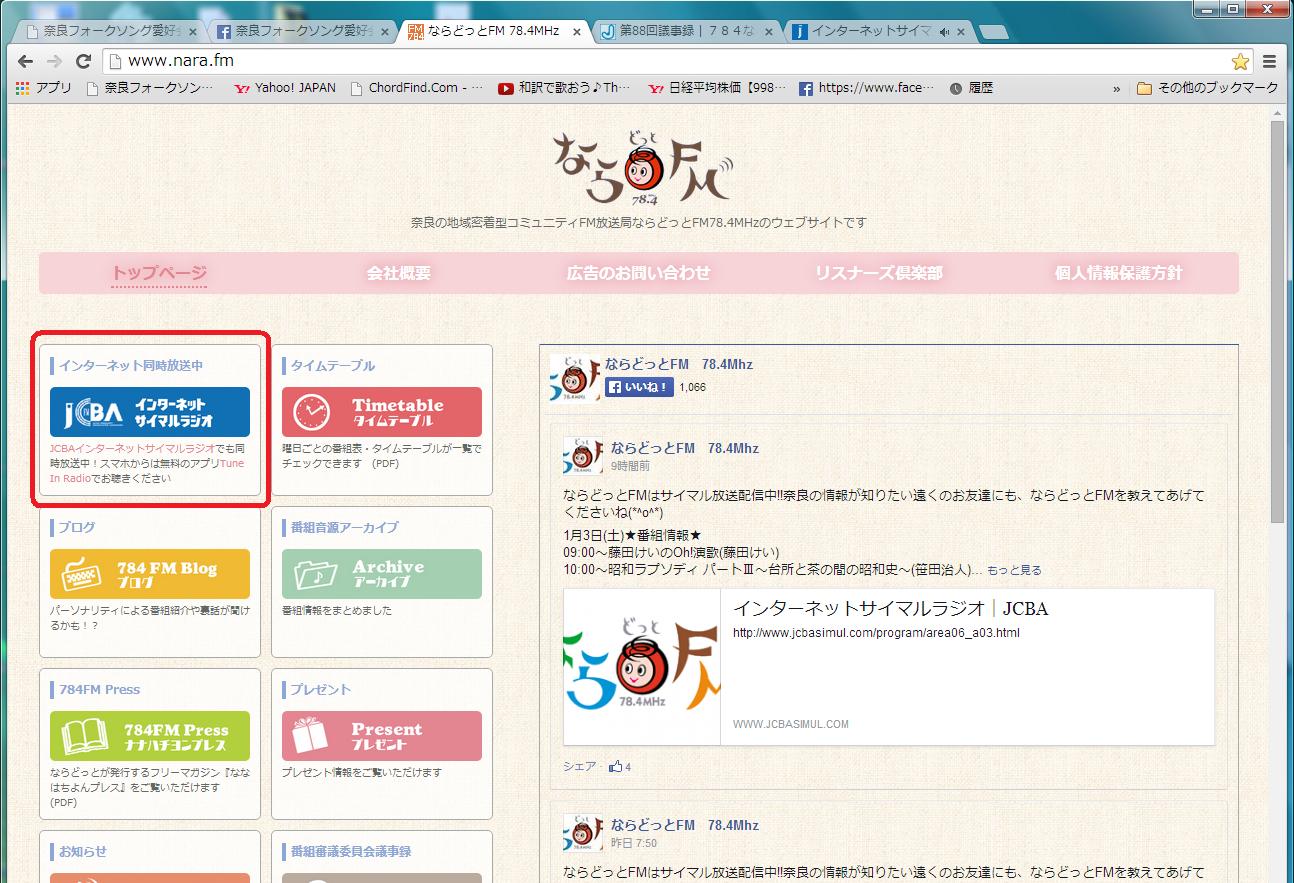Image resolution: width=1294 pixels, height=883 pixels.
Task: Open the 履歴 history bookmark
Action: click(971, 88)
